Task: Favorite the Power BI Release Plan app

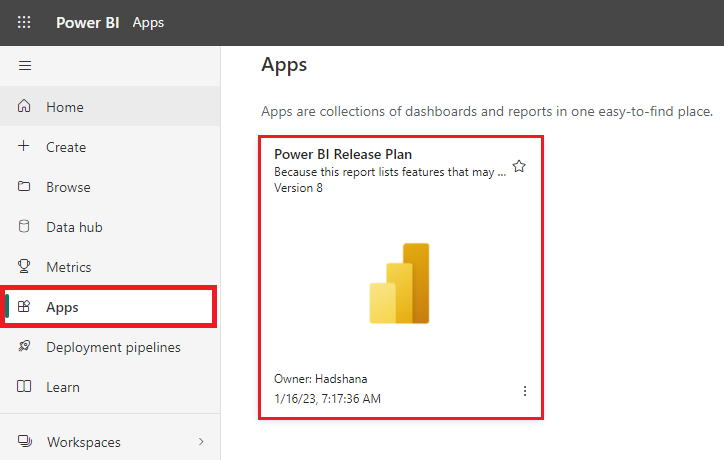Action: (x=519, y=166)
